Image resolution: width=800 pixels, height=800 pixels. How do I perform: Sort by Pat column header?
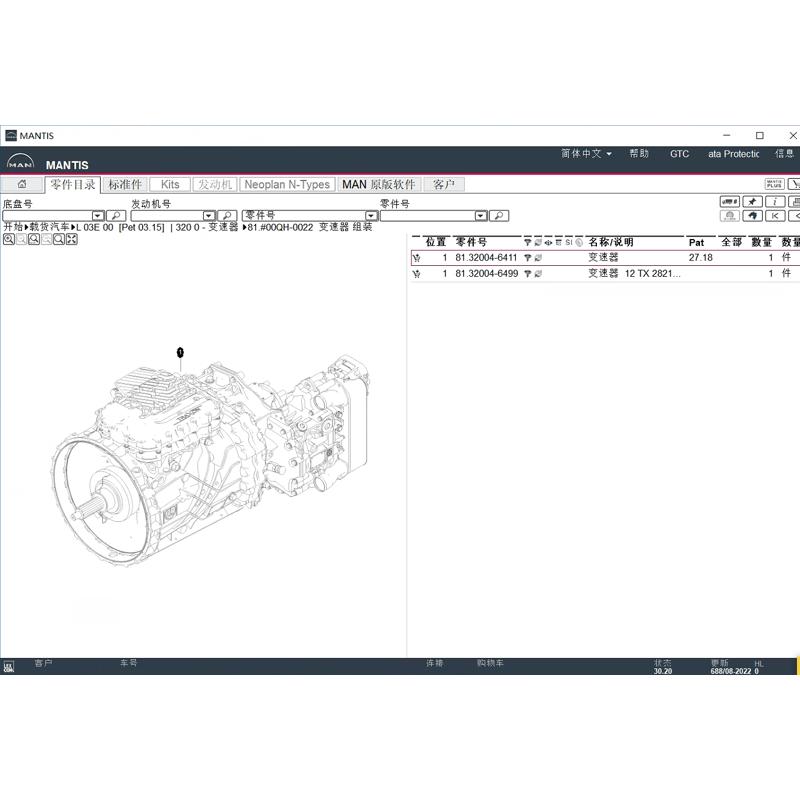point(696,242)
